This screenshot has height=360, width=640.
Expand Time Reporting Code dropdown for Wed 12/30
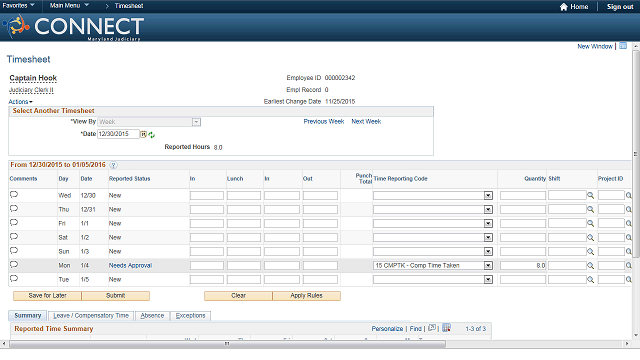coord(488,196)
